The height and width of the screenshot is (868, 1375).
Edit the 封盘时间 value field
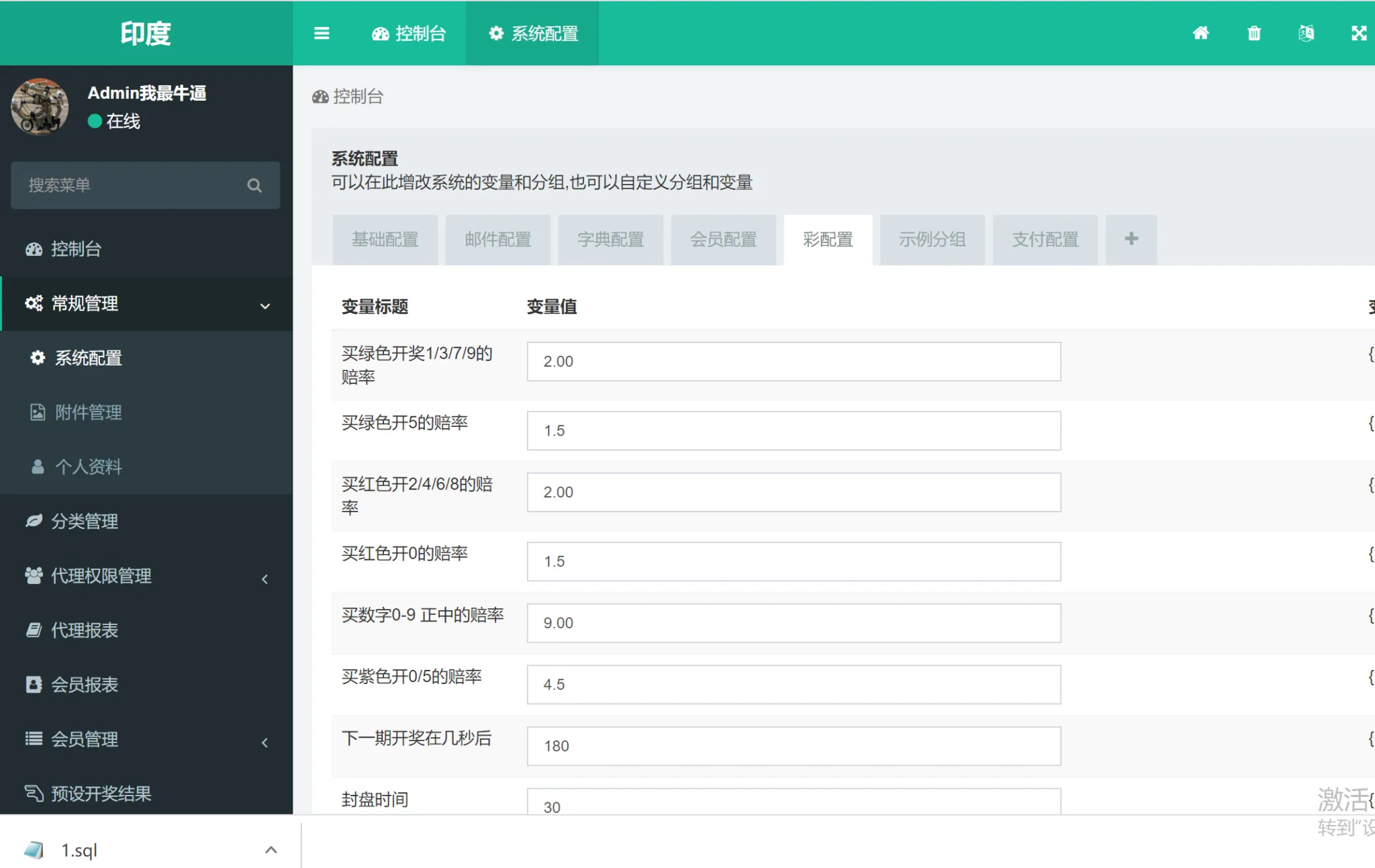coord(794,802)
